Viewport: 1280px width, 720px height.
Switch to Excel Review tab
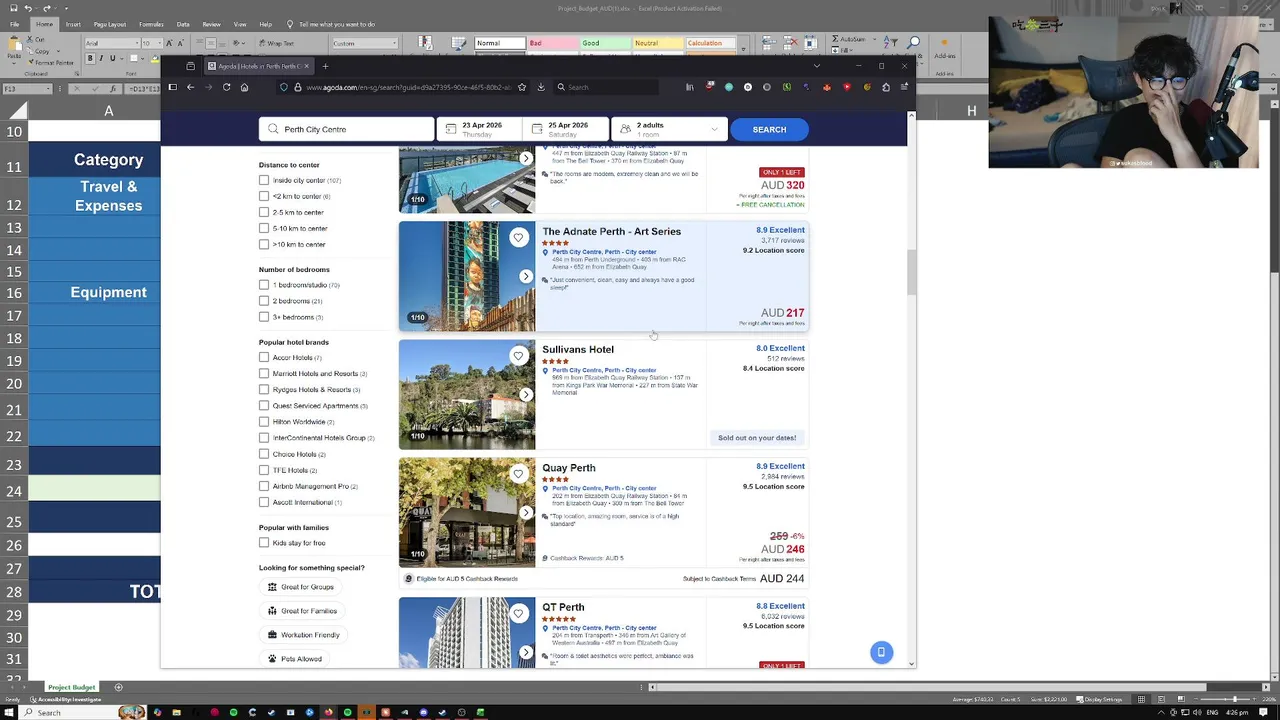(211, 24)
